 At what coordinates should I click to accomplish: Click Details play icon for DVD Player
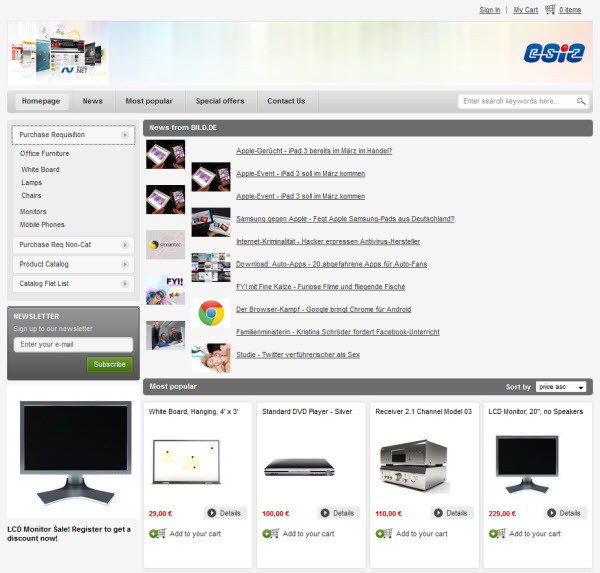tap(325, 513)
